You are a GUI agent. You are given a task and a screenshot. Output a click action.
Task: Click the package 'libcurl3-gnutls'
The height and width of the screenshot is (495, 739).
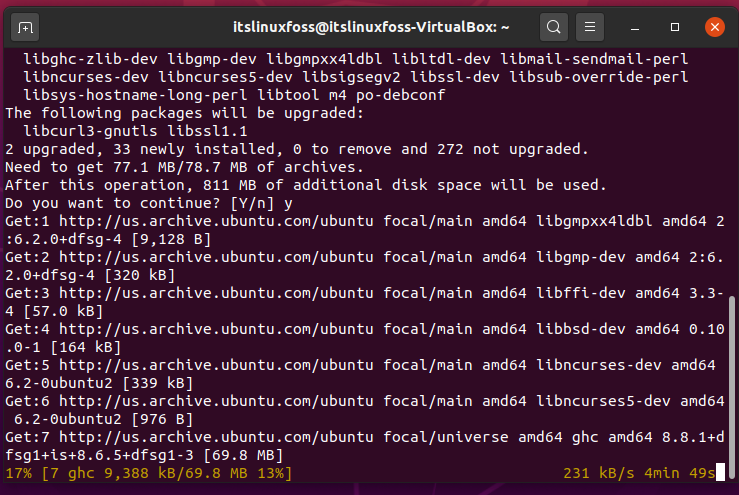(x=90, y=131)
